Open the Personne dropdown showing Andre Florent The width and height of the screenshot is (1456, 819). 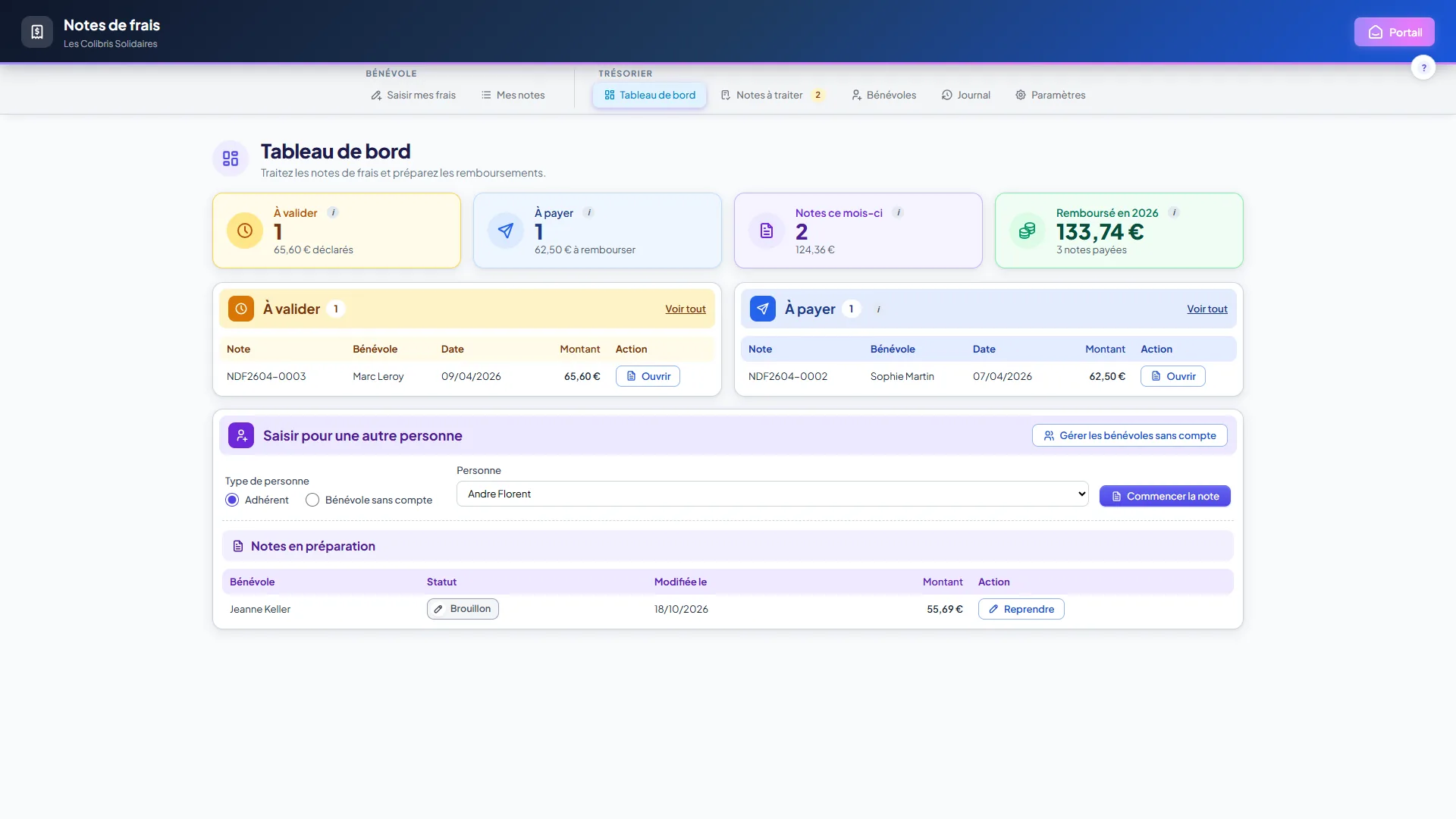click(772, 494)
